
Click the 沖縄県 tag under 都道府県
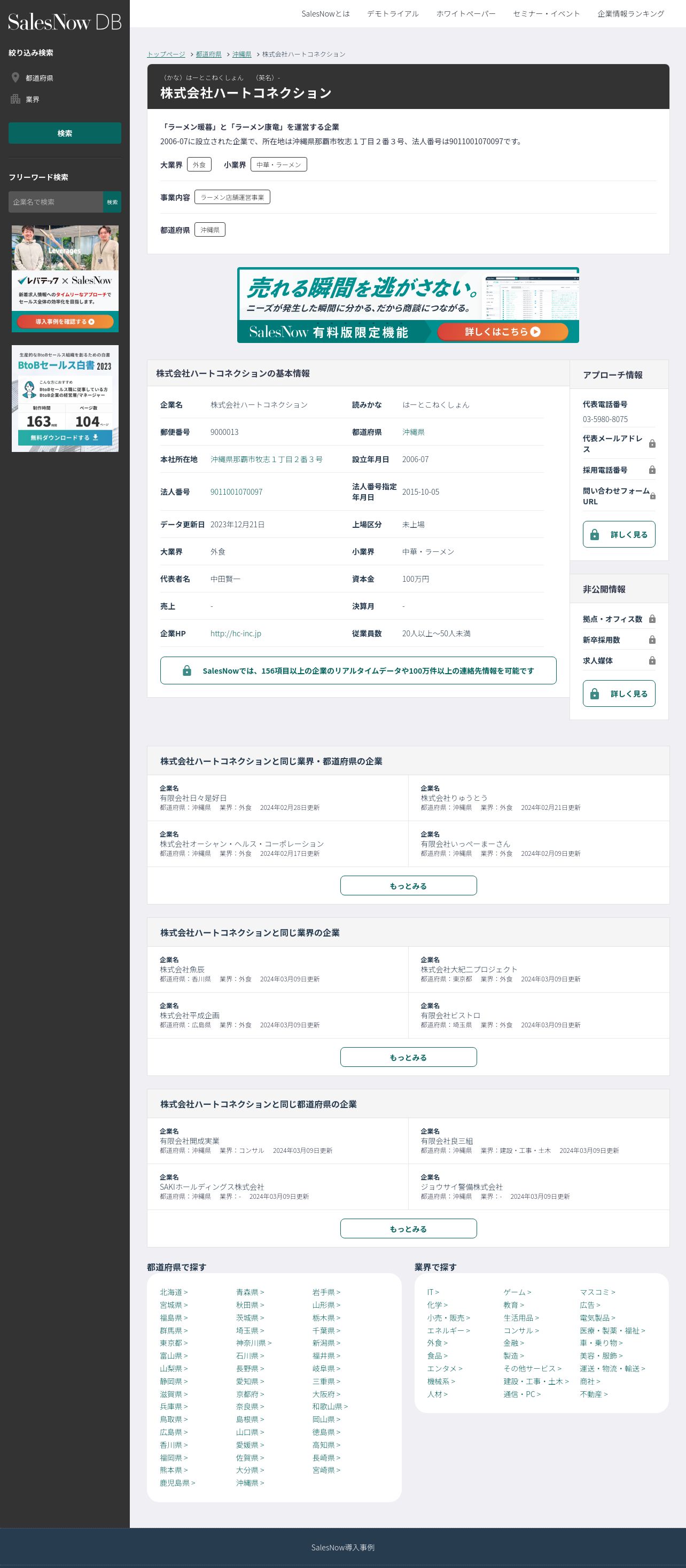click(210, 230)
